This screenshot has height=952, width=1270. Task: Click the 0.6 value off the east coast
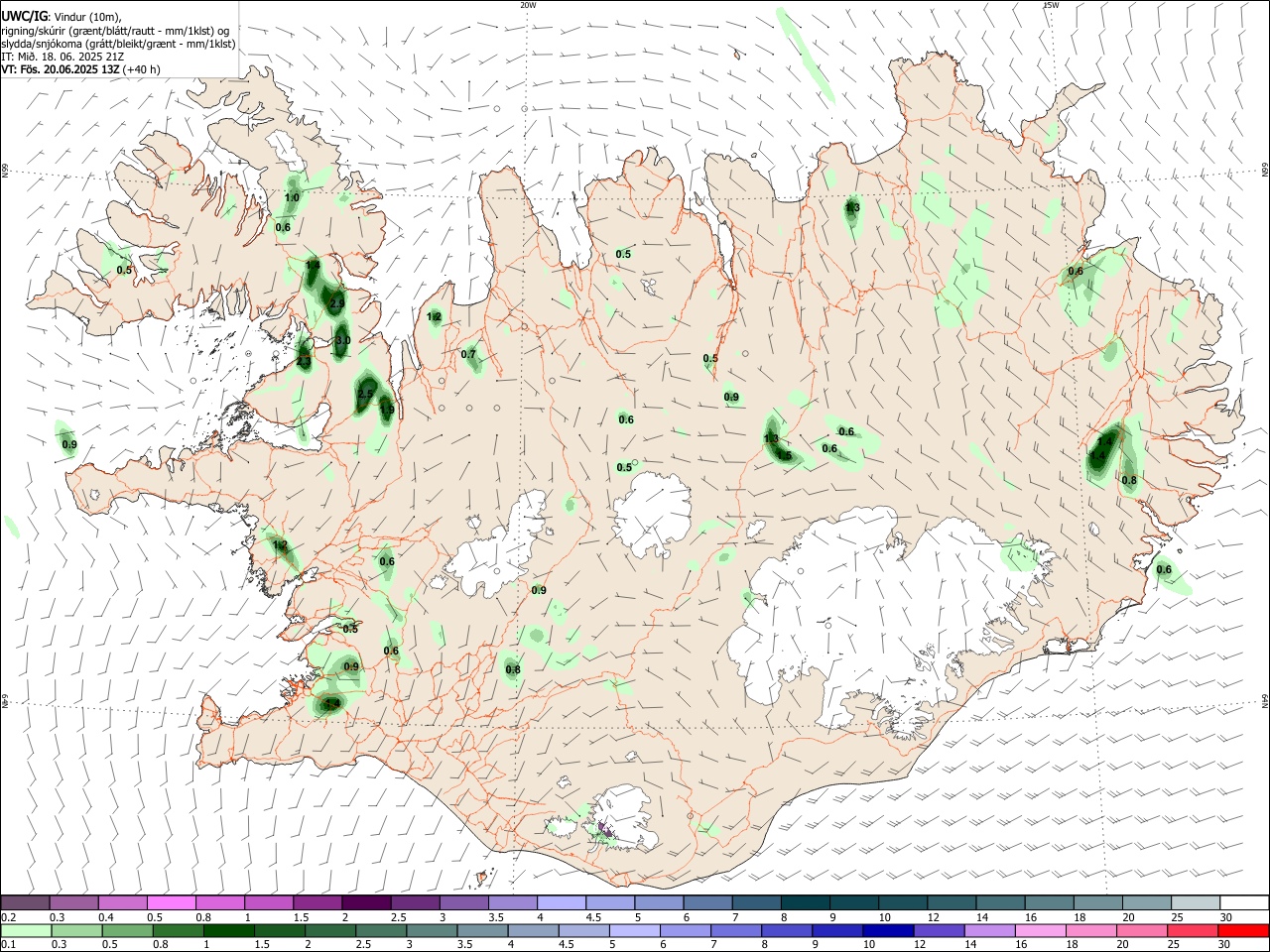(1164, 570)
